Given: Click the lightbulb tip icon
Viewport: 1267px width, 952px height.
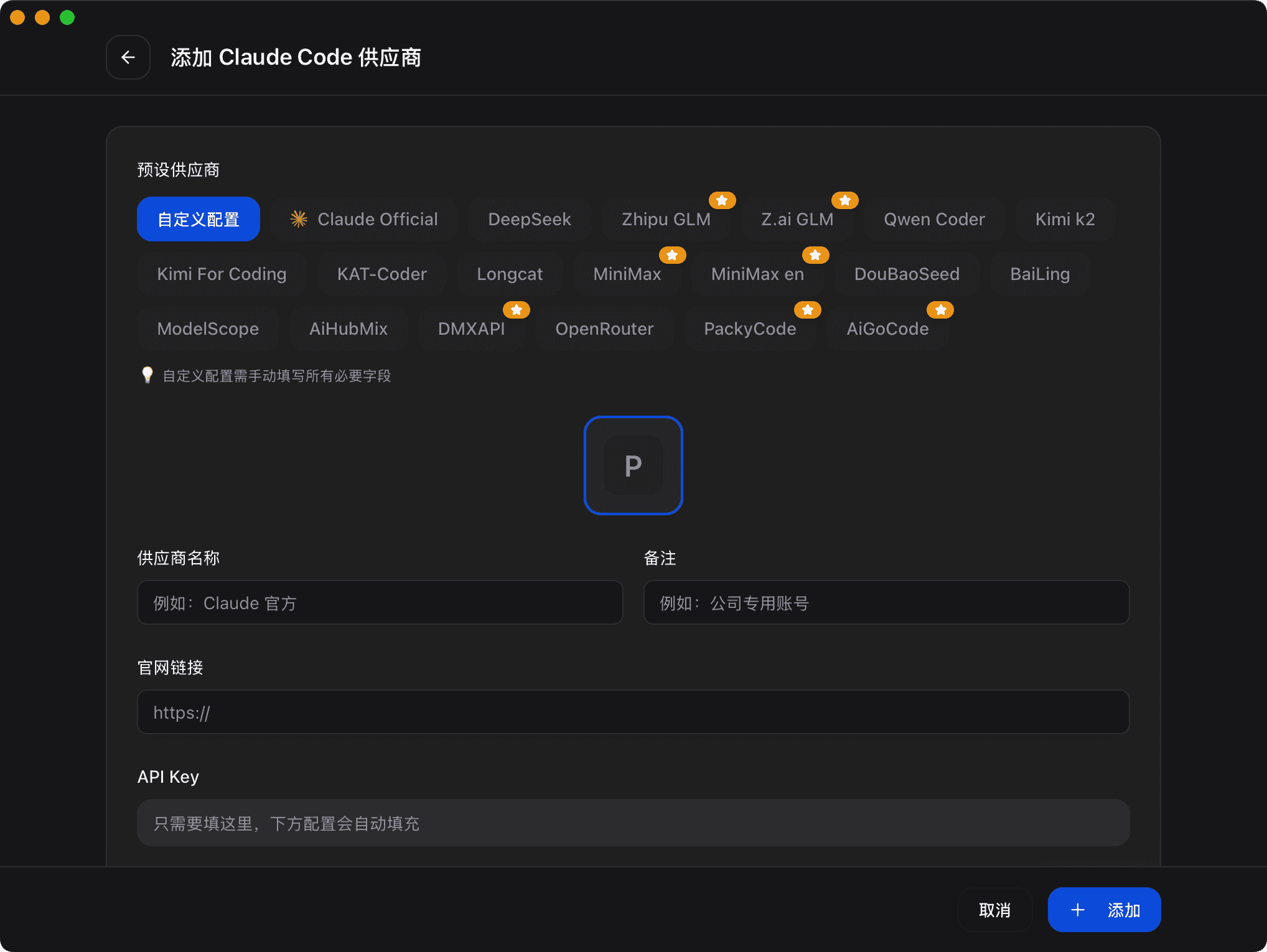Looking at the screenshot, I should pos(147,375).
